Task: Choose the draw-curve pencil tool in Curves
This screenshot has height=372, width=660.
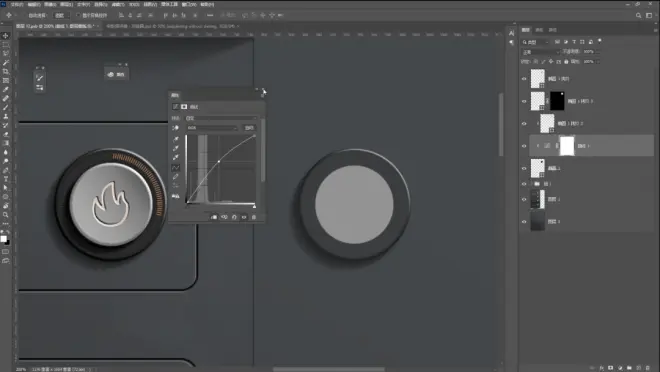Action: [176, 176]
